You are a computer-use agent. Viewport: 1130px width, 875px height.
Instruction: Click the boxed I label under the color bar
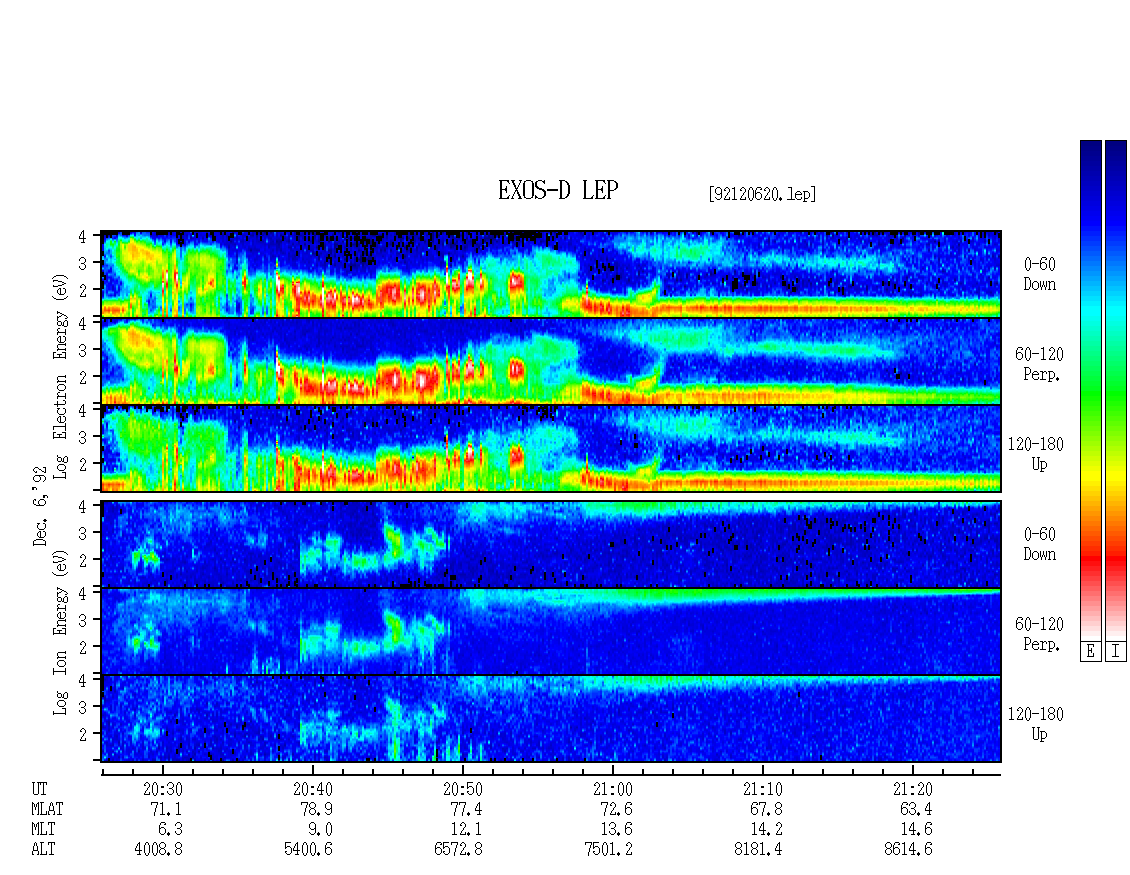coord(1116,652)
